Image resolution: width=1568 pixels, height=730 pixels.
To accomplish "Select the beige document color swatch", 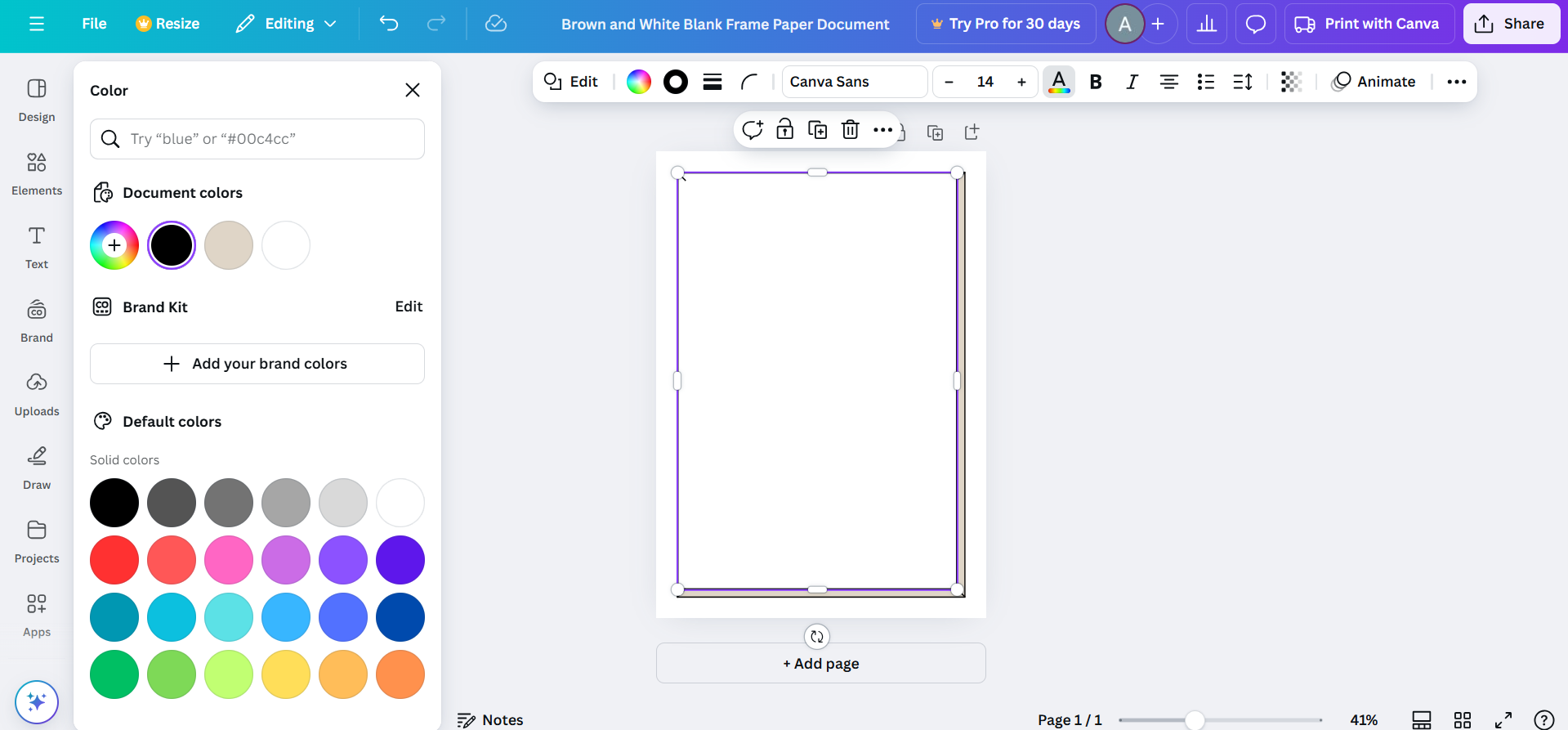I will click(229, 245).
